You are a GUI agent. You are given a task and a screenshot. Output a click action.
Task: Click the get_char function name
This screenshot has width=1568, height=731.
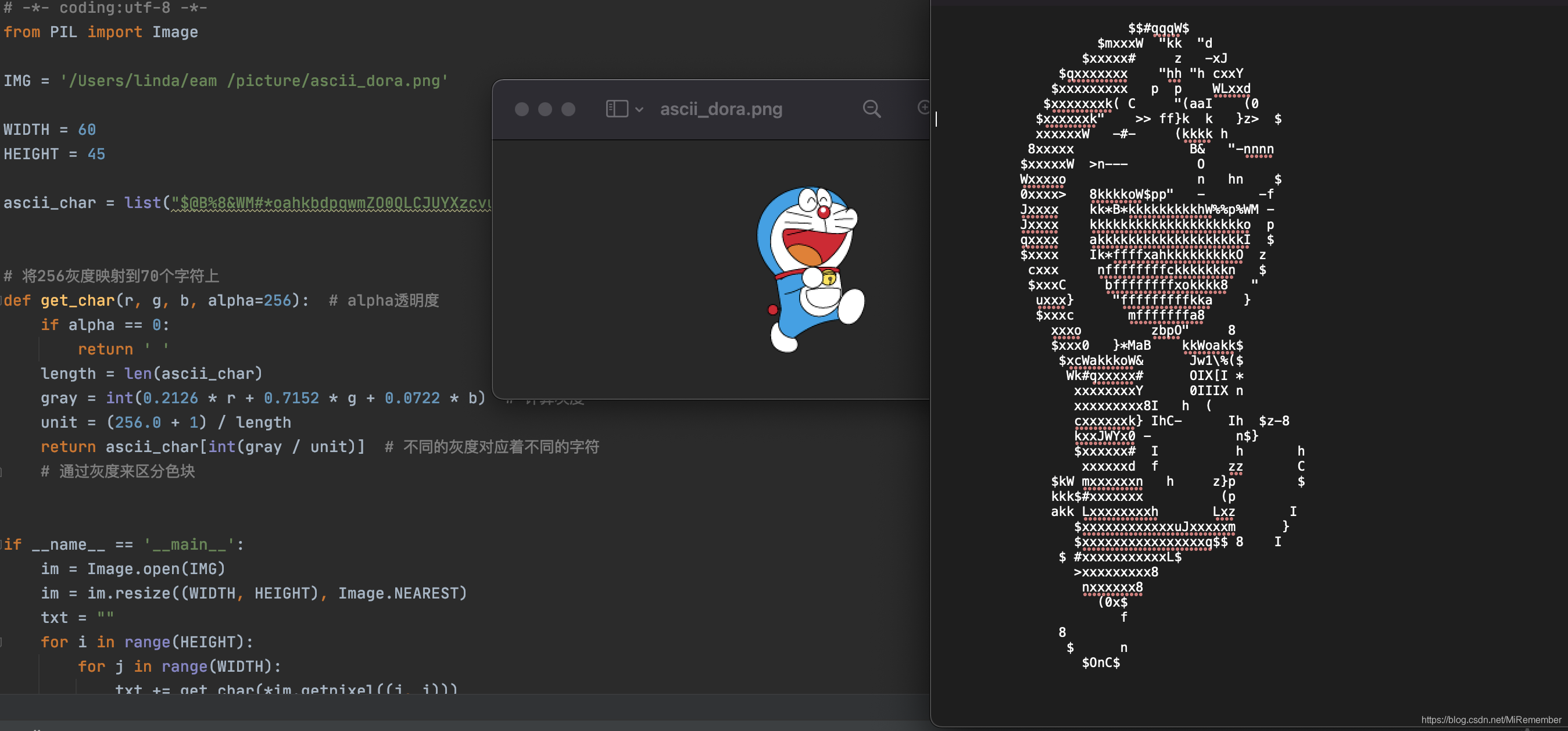[x=77, y=300]
